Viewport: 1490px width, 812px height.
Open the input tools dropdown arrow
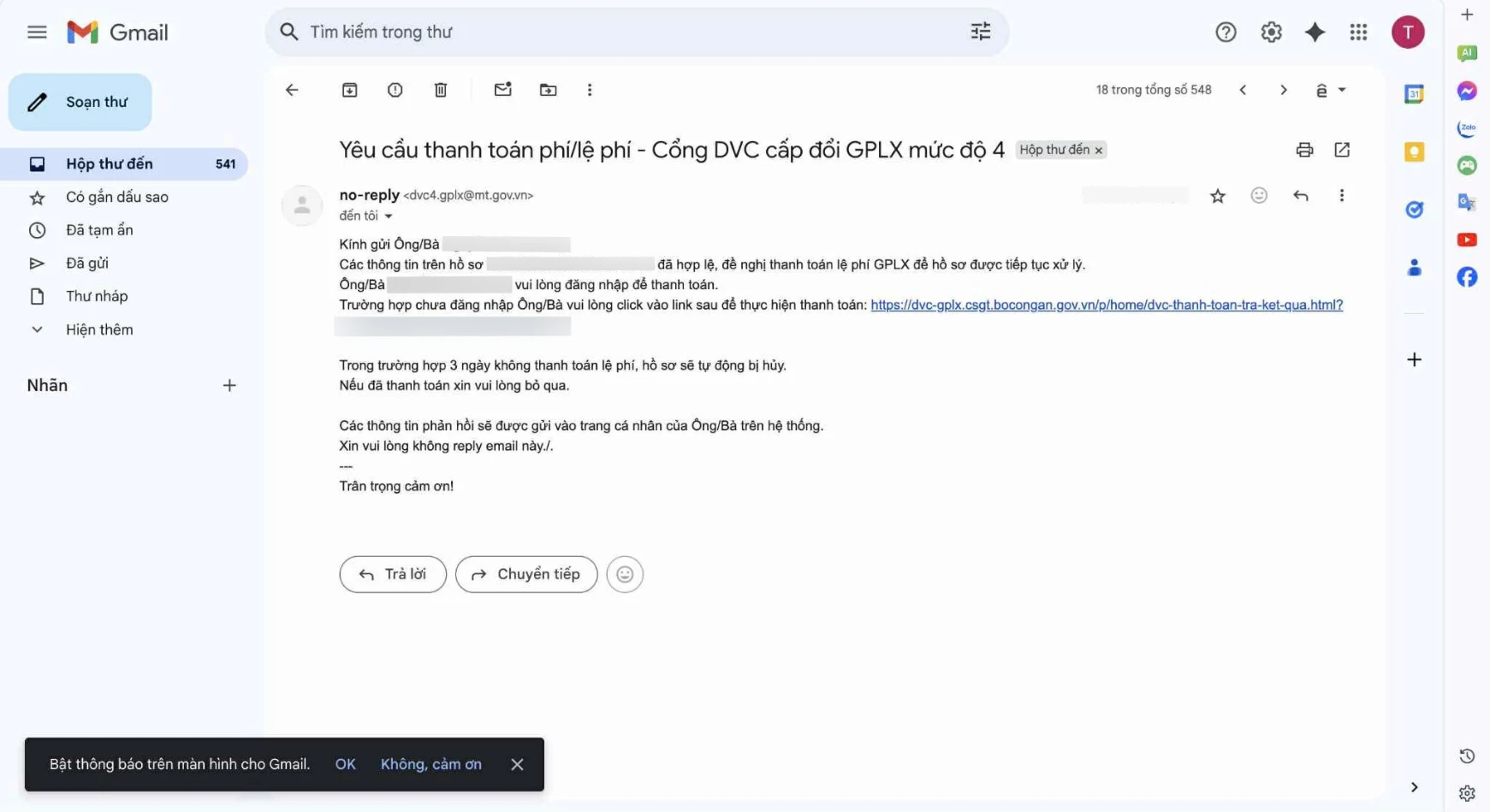point(1341,90)
